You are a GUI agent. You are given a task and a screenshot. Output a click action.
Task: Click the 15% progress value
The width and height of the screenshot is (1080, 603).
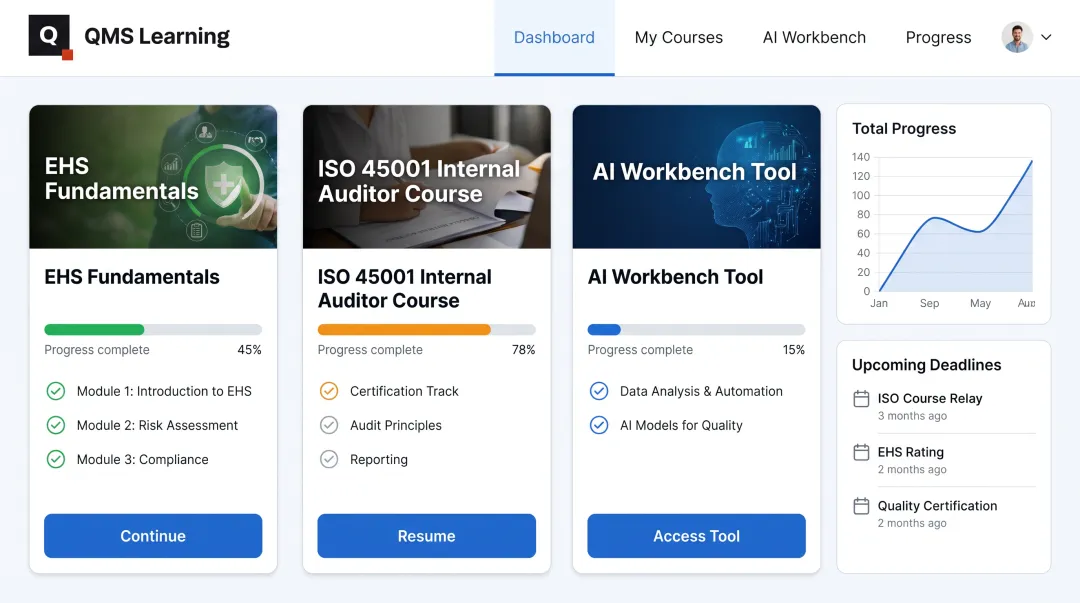(793, 349)
